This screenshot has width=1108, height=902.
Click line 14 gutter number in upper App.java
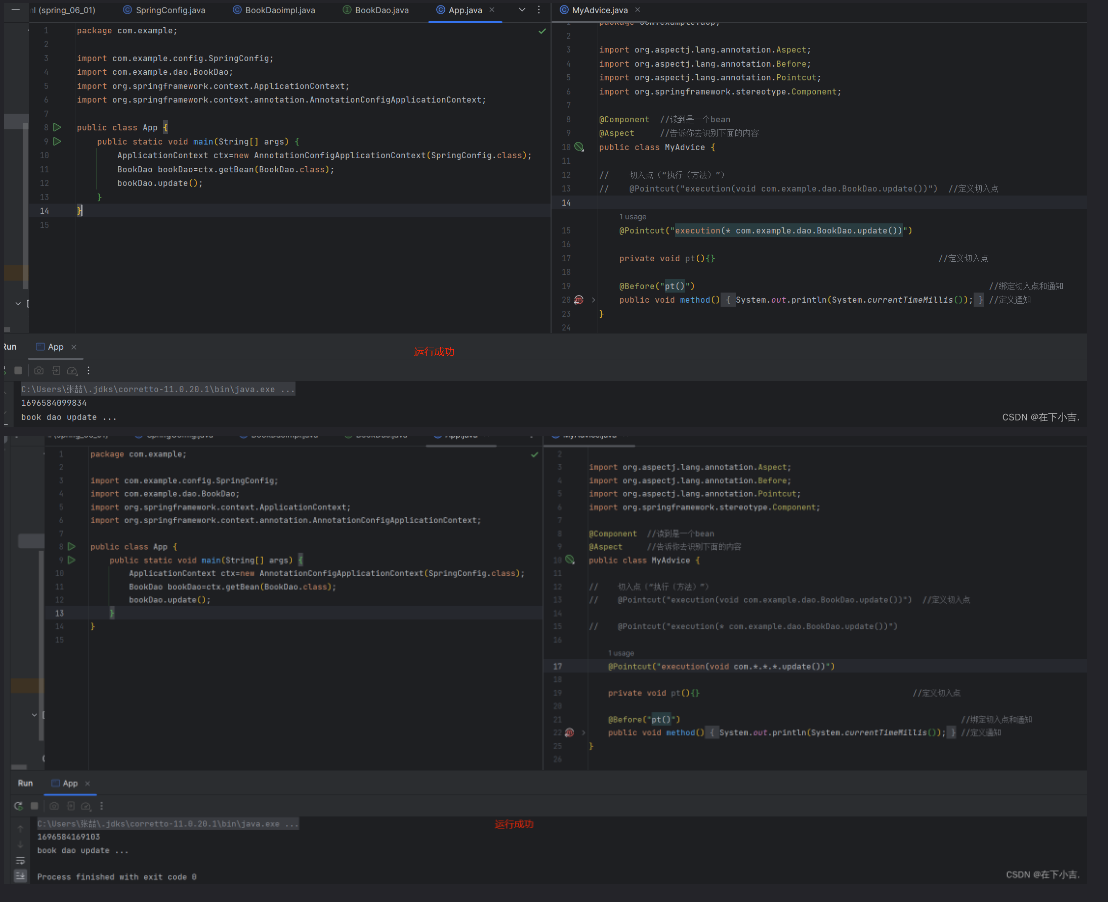(x=45, y=211)
